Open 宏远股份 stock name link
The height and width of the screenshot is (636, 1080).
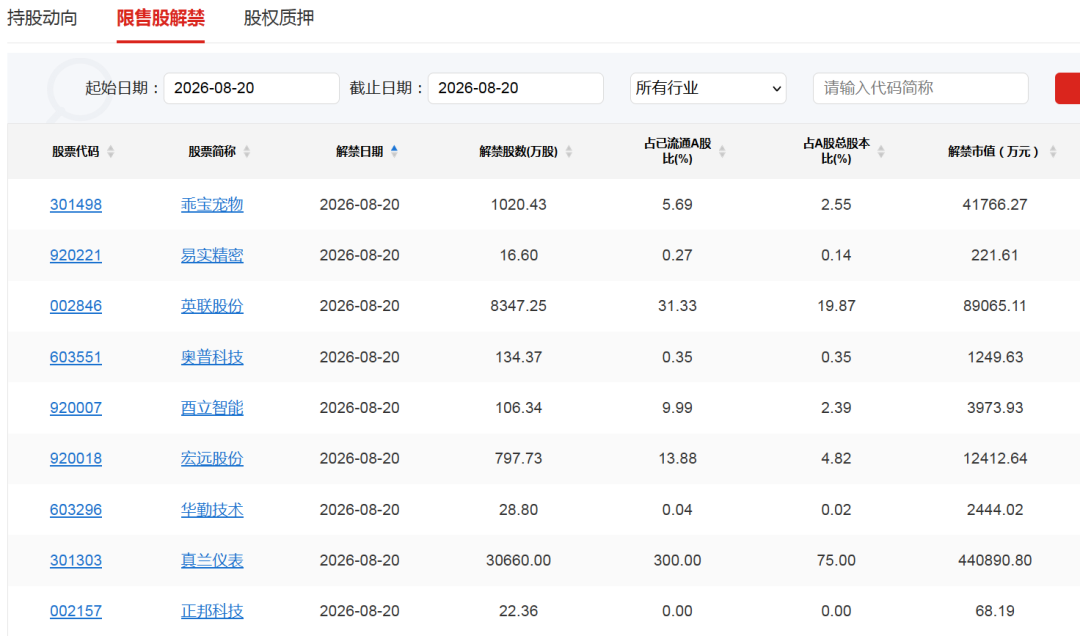click(x=212, y=458)
